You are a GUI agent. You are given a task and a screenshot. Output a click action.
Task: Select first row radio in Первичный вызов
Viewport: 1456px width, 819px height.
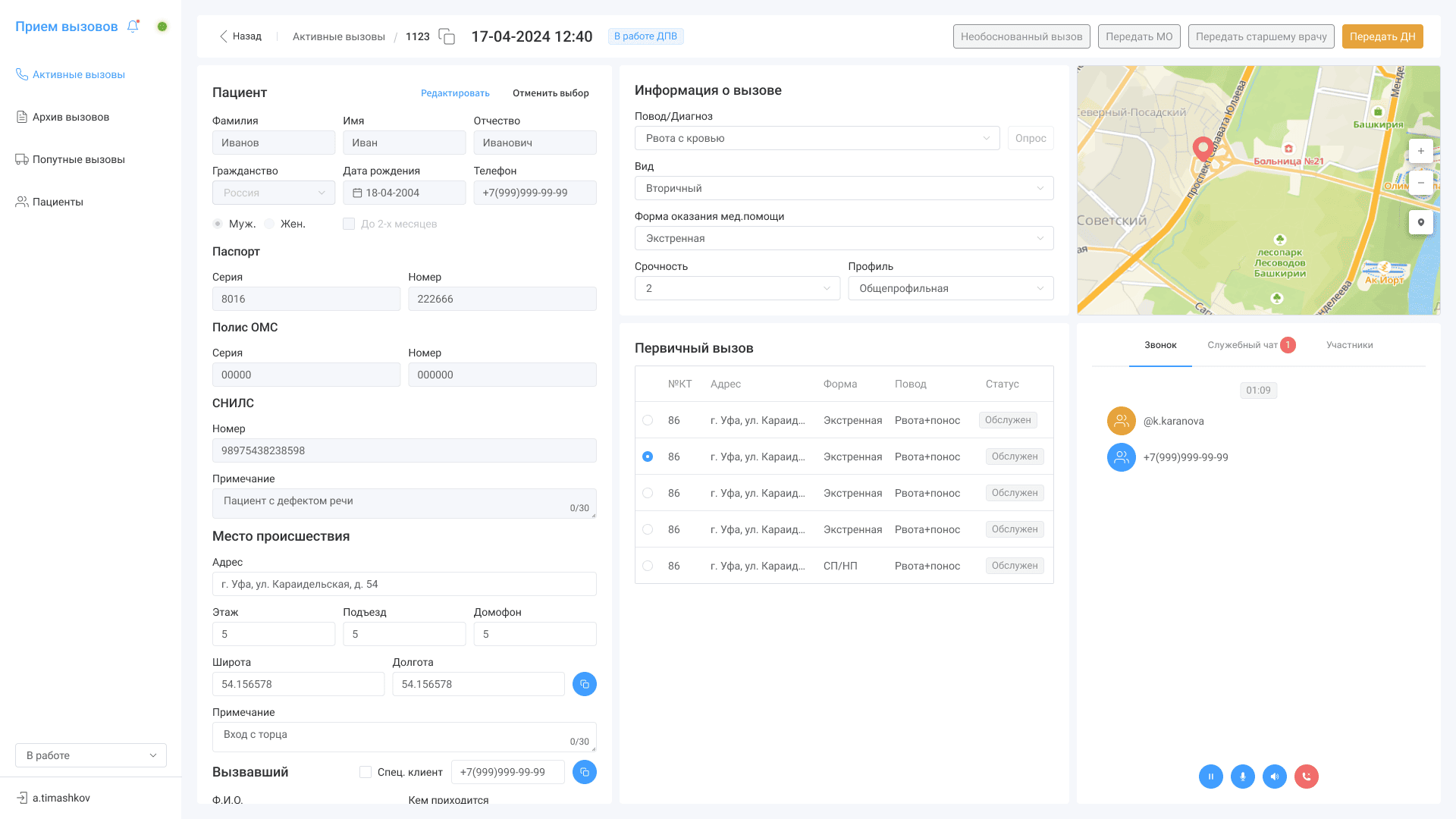[x=648, y=420]
